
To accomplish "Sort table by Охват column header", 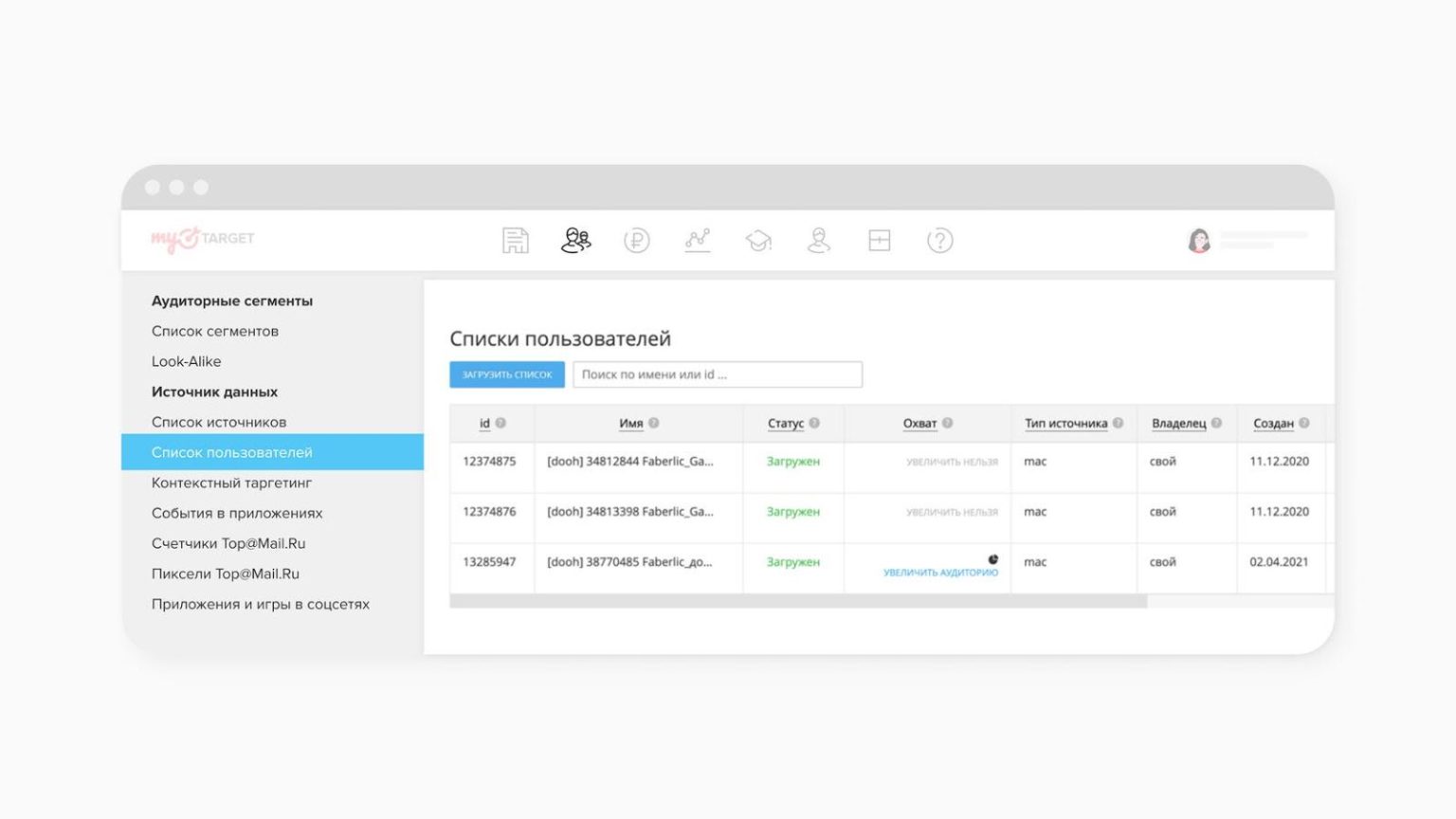I will click(x=919, y=424).
